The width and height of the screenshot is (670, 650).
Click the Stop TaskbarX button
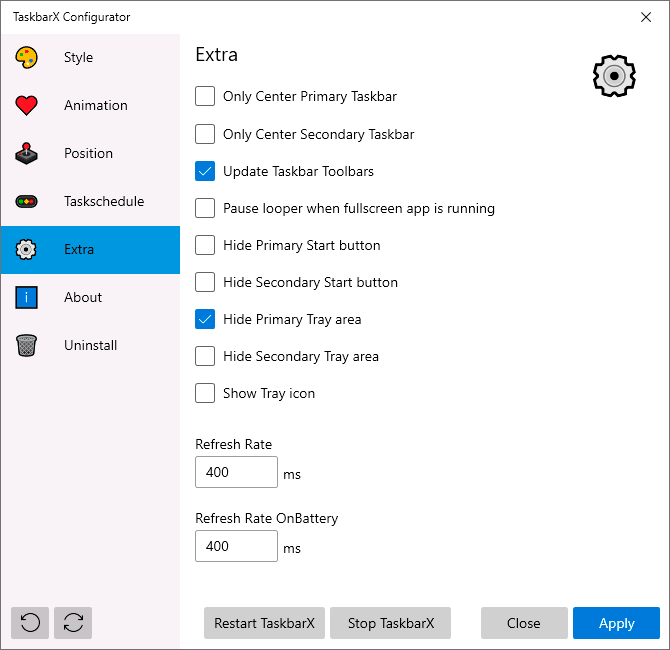[x=390, y=623]
